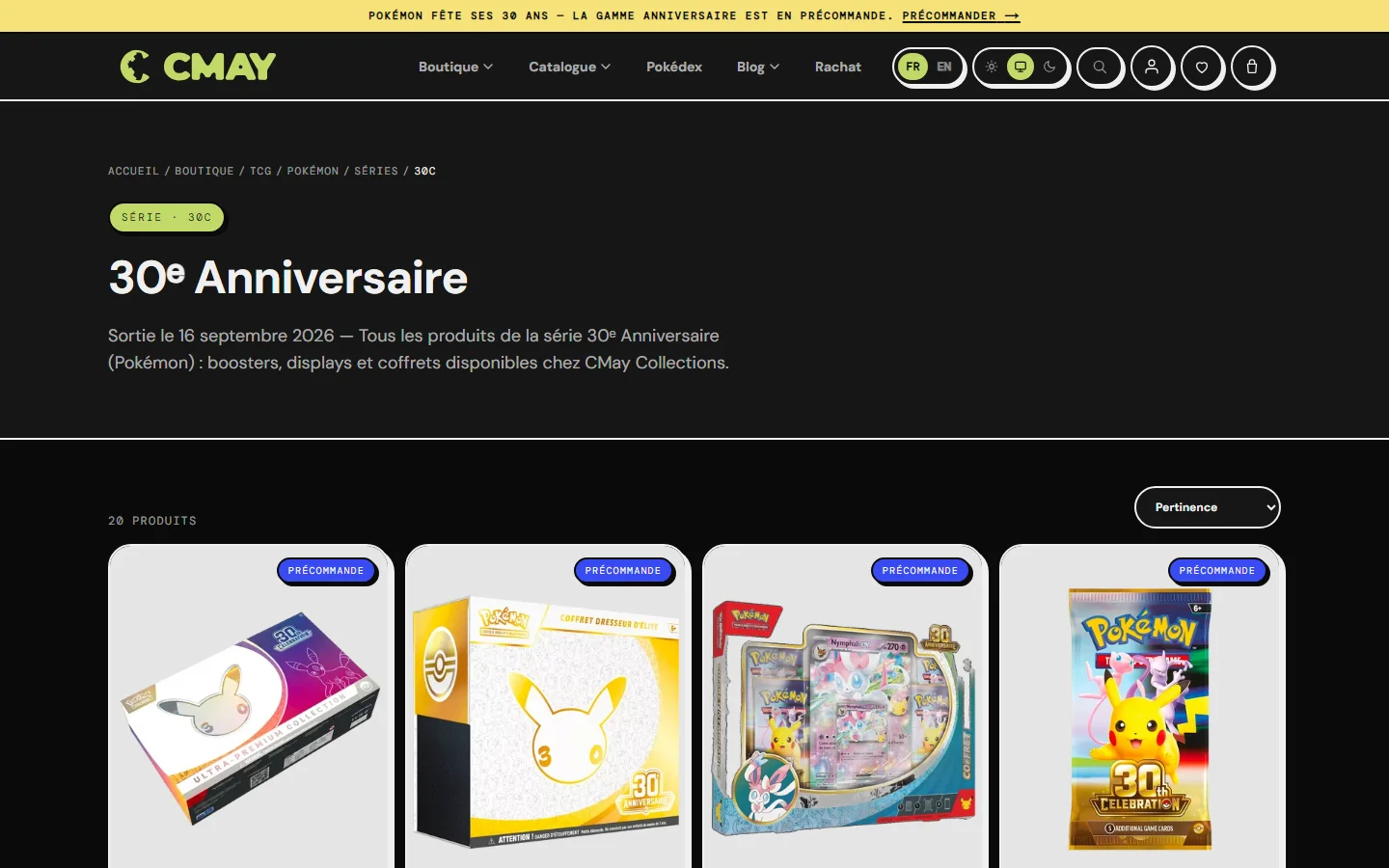This screenshot has width=1389, height=868.
Task: Open the Pertinence sort dropdown
Action: (1208, 507)
